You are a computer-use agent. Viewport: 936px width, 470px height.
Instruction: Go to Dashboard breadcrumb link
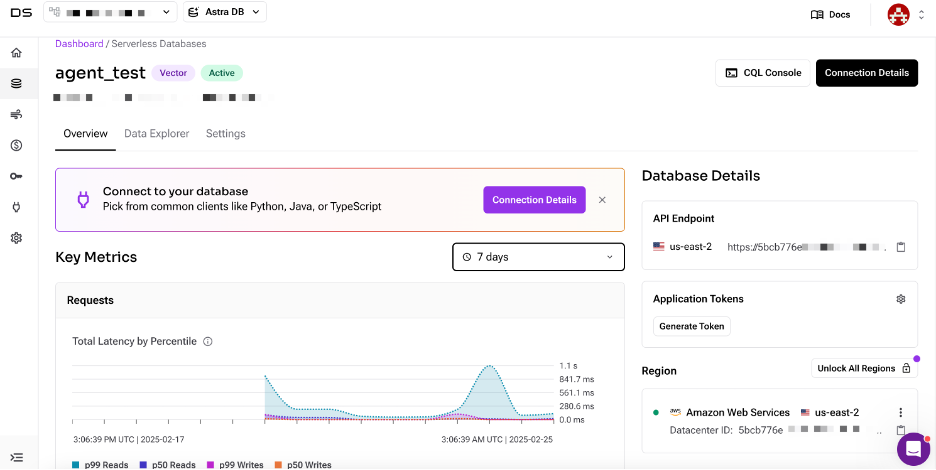[x=79, y=44]
